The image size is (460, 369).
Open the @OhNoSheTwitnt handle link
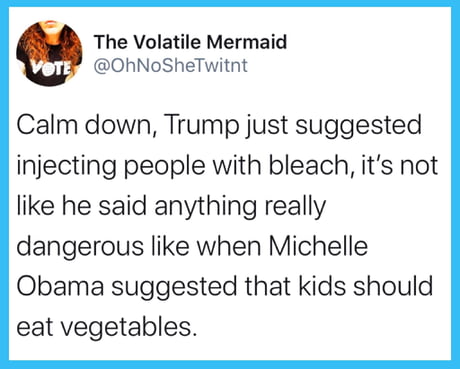click(x=171, y=65)
